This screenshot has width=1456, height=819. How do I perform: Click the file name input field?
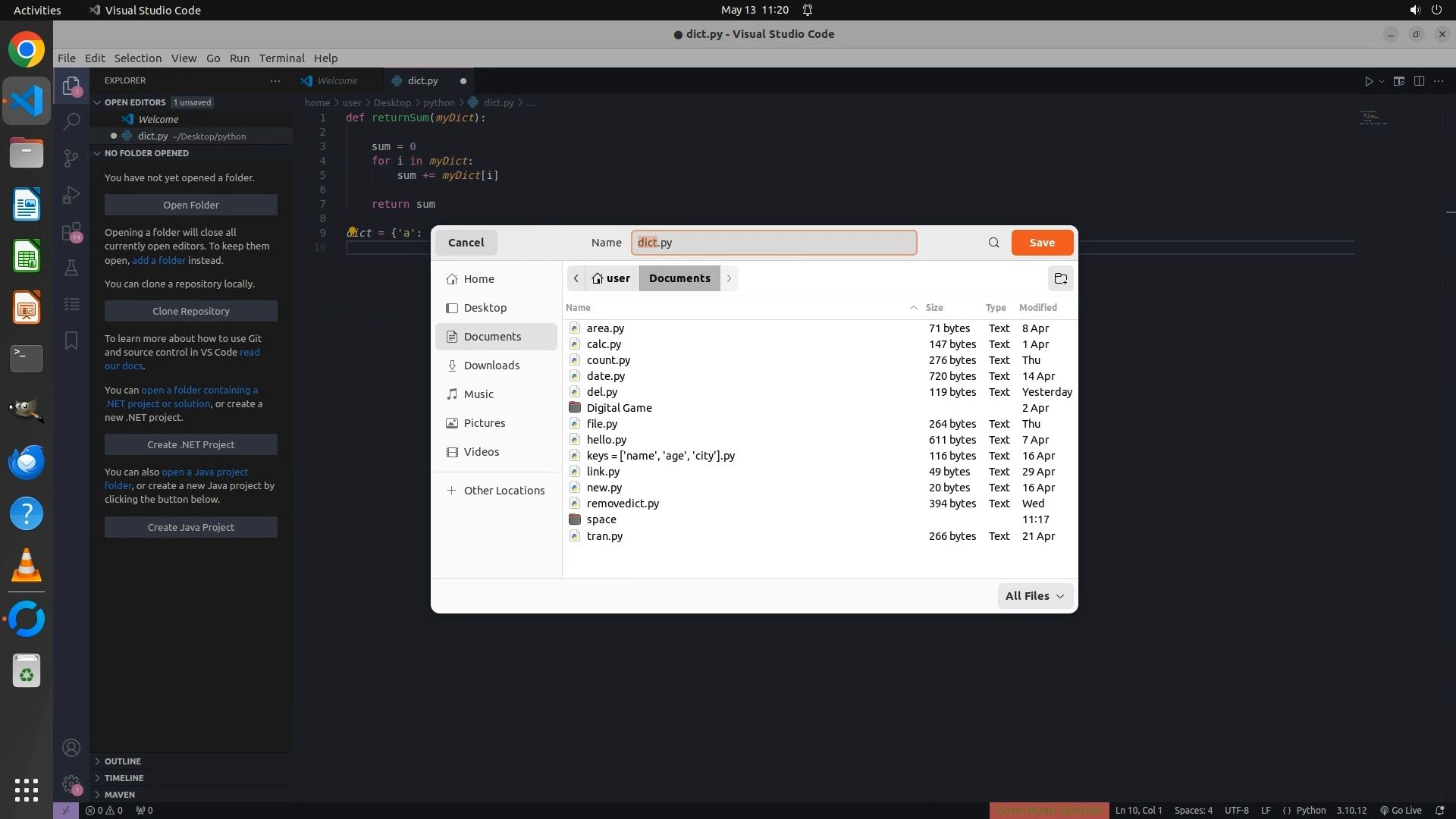coord(773,243)
